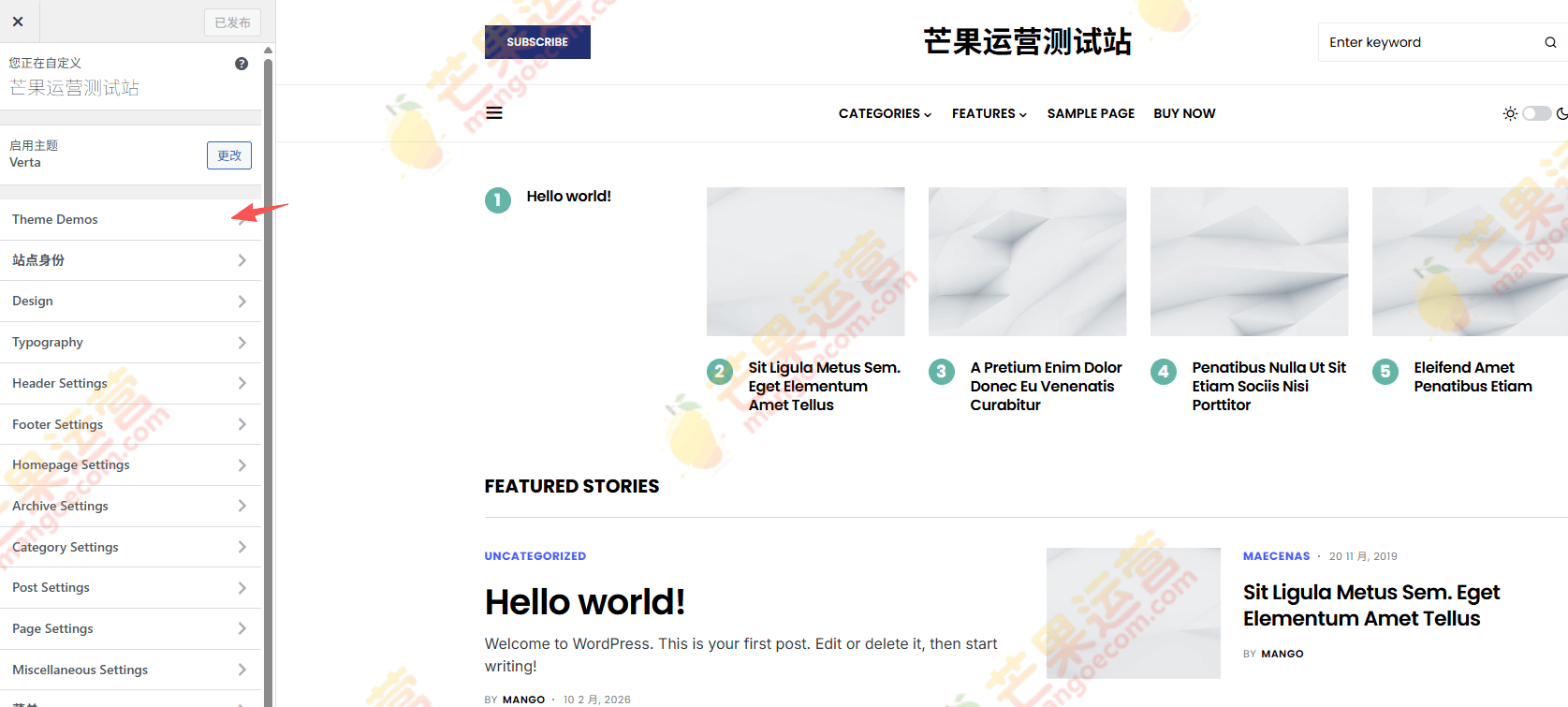Open the large Hello world! featured headline

(585, 602)
